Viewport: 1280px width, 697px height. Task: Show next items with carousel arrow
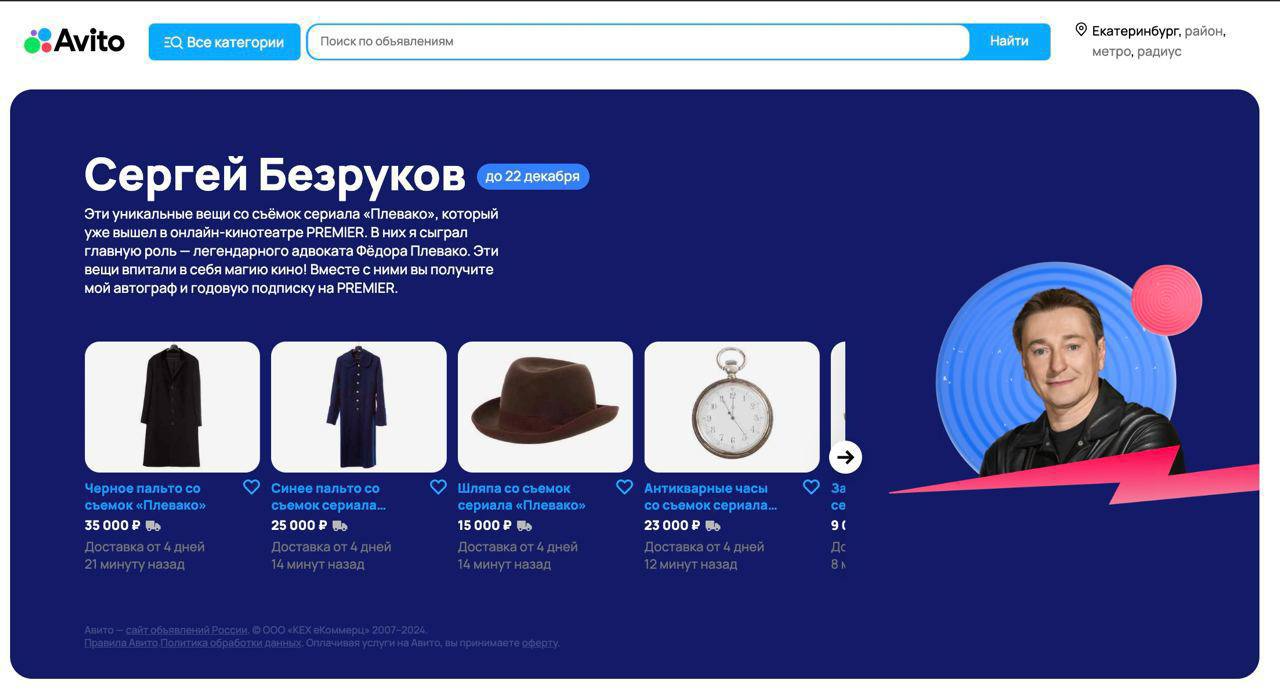pos(845,457)
